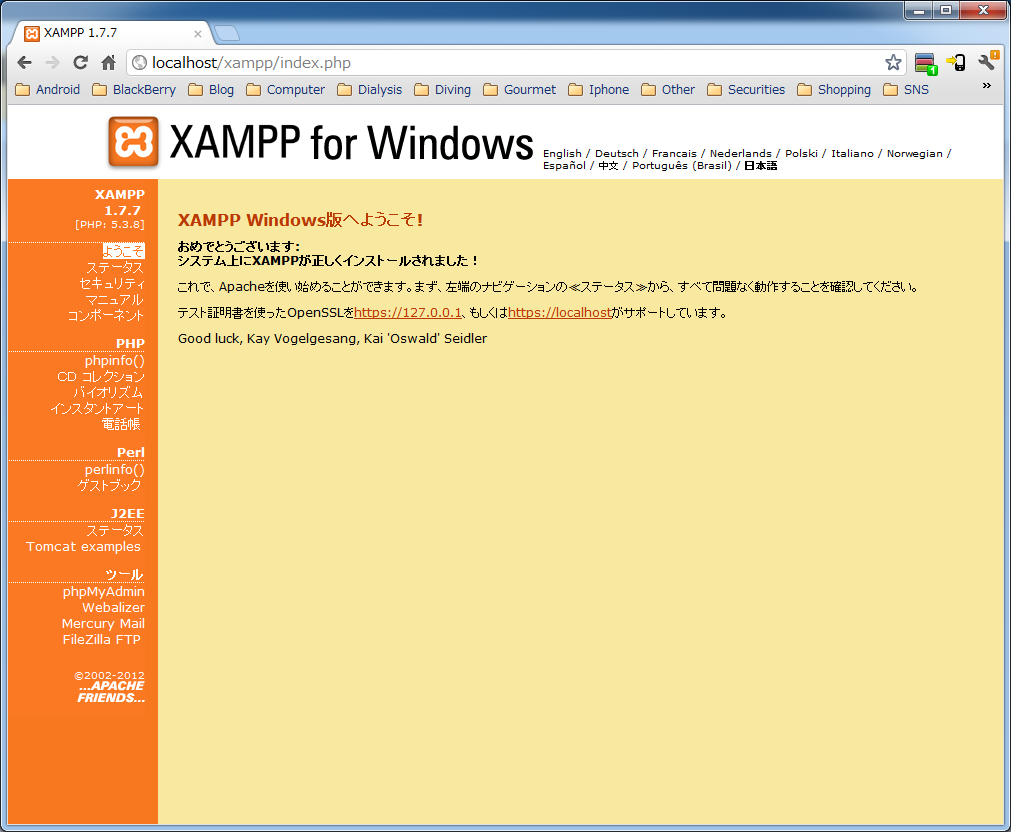Open the Android bookmarks folder
This screenshot has width=1011, height=832.
point(48,90)
